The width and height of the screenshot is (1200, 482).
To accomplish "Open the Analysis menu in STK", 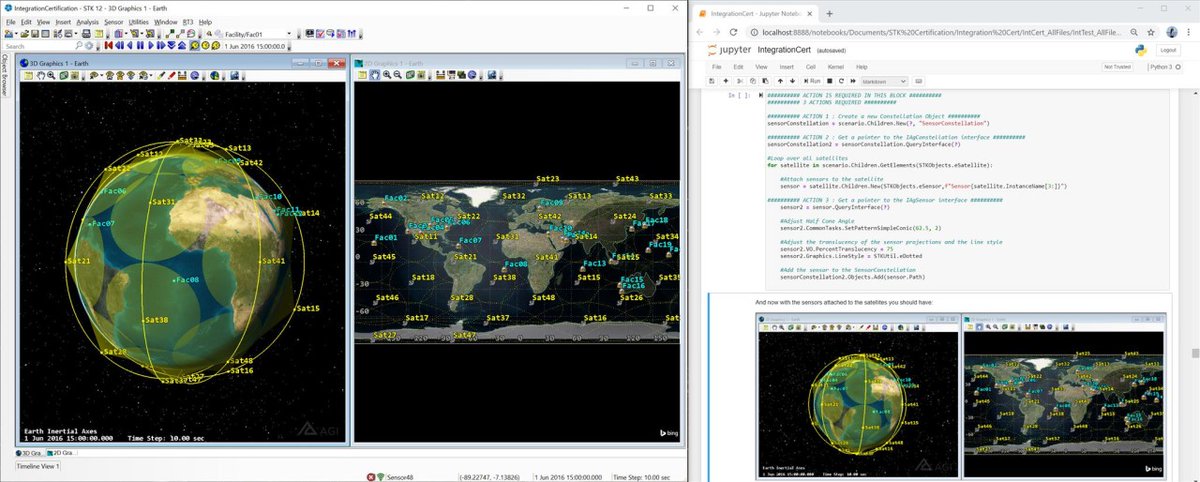I will [x=87, y=22].
